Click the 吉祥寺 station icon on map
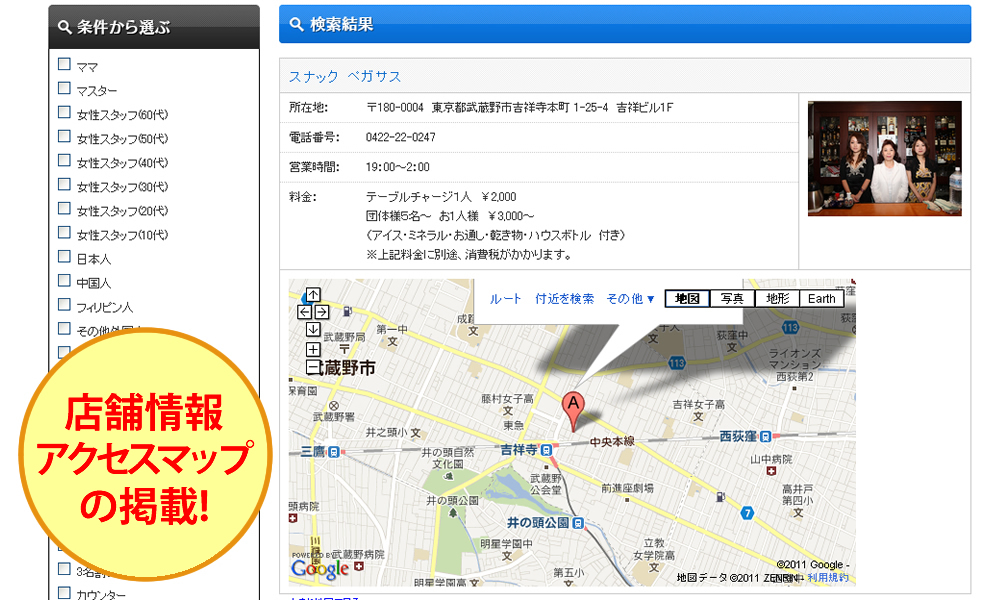The width and height of the screenshot is (983, 600). coord(546,450)
